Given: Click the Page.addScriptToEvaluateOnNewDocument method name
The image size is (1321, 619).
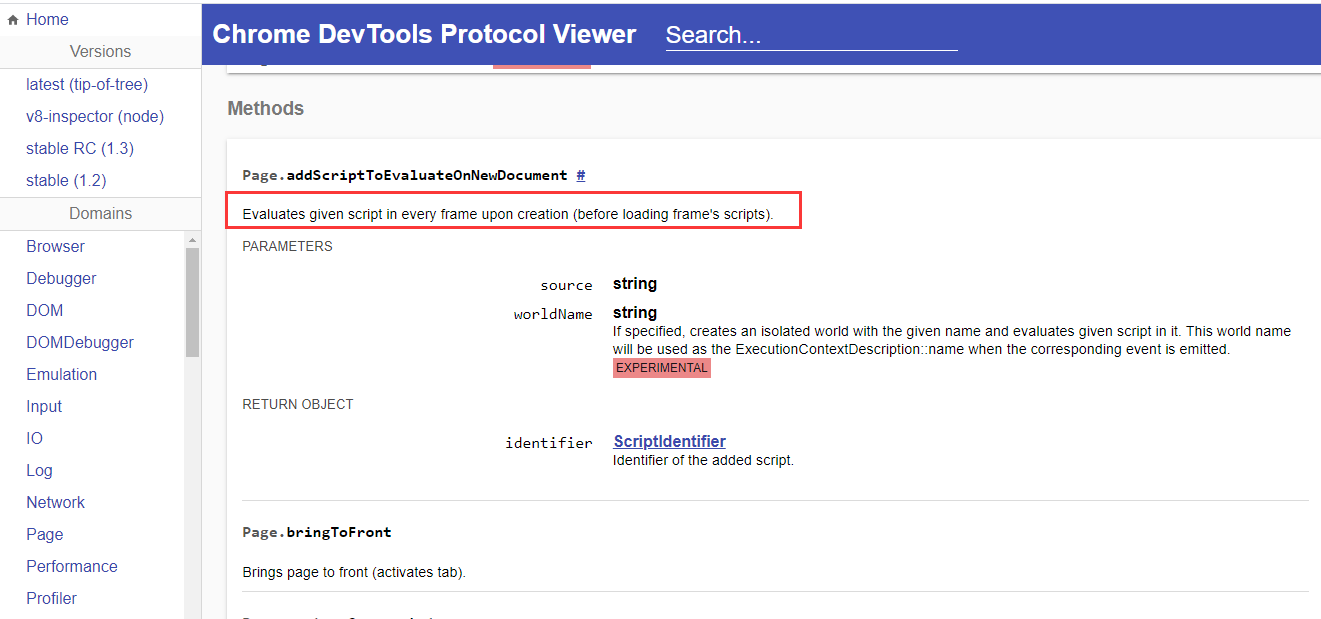Looking at the screenshot, I should point(405,175).
